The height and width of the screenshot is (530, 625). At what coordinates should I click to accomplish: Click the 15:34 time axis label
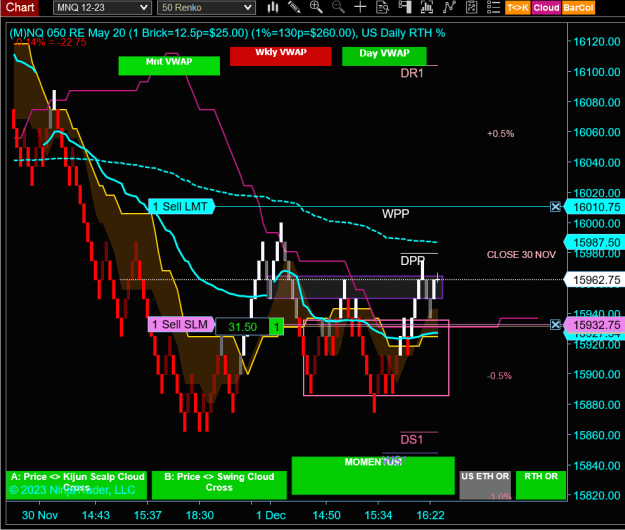(378, 515)
